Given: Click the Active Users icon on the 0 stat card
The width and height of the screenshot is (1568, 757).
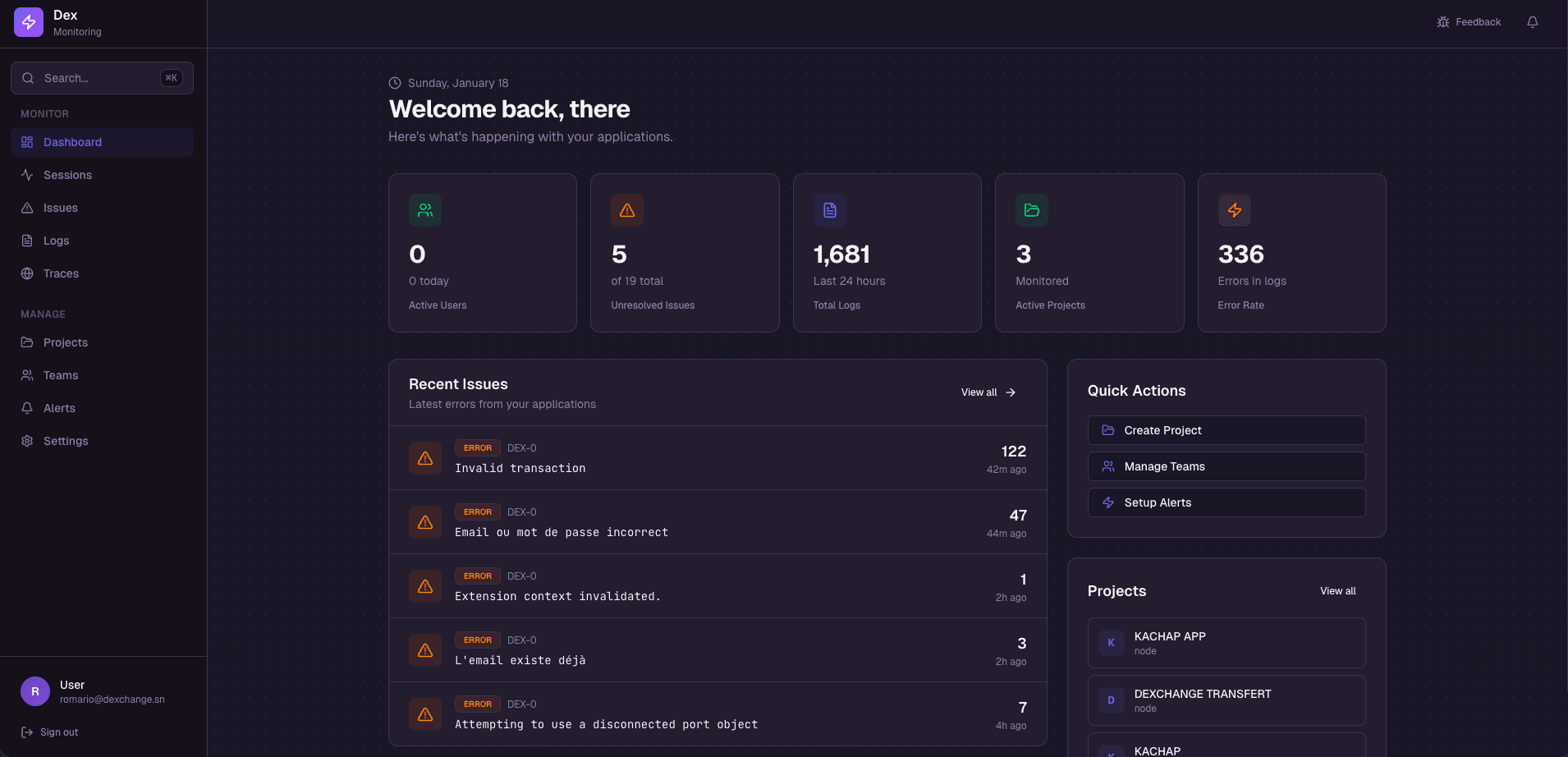Looking at the screenshot, I should (x=425, y=210).
